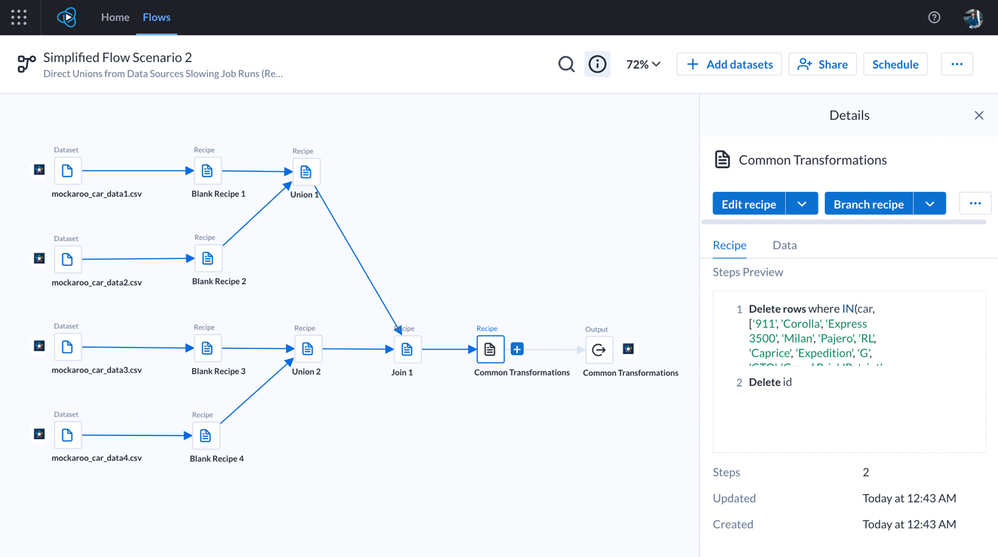The image size is (998, 557).
Task: Select the Blank Recipe 2 node
Action: pyautogui.click(x=207, y=258)
